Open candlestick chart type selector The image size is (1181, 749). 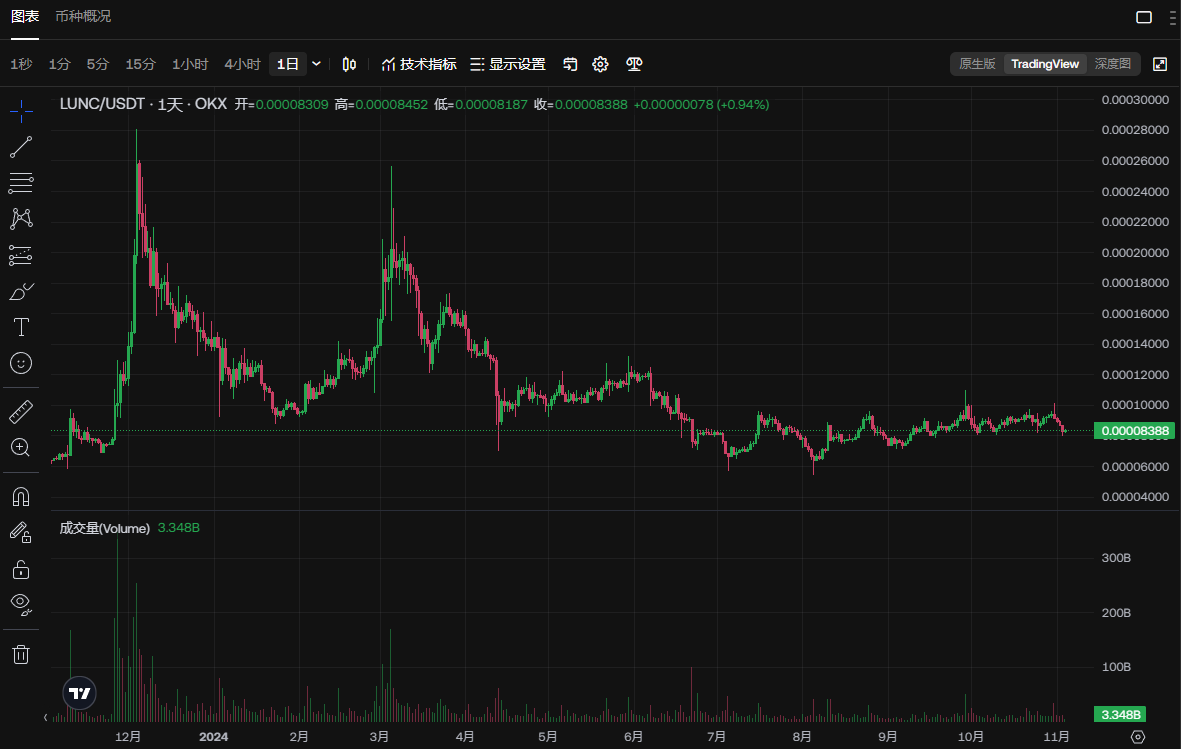349,64
